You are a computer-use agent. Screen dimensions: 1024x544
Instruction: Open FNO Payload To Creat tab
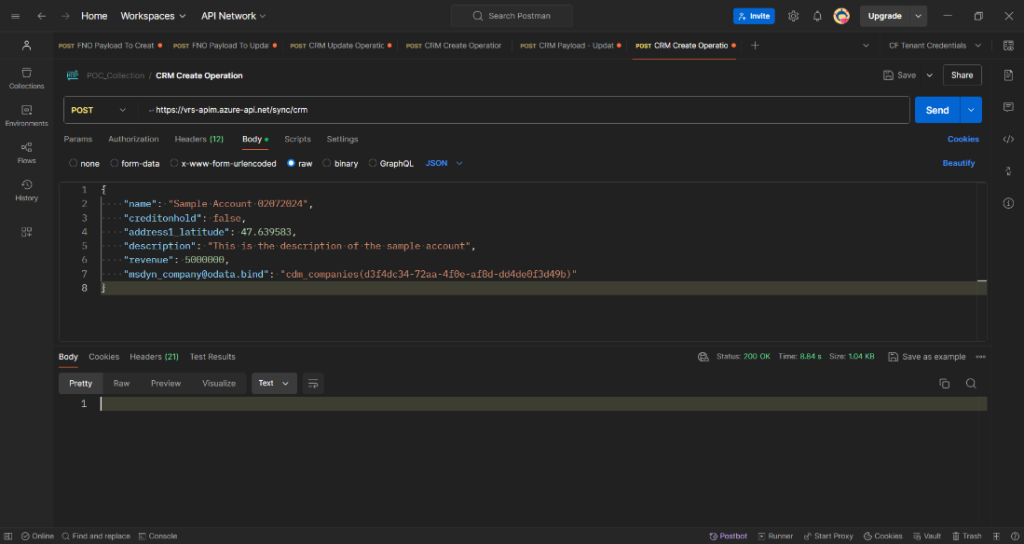(110, 46)
